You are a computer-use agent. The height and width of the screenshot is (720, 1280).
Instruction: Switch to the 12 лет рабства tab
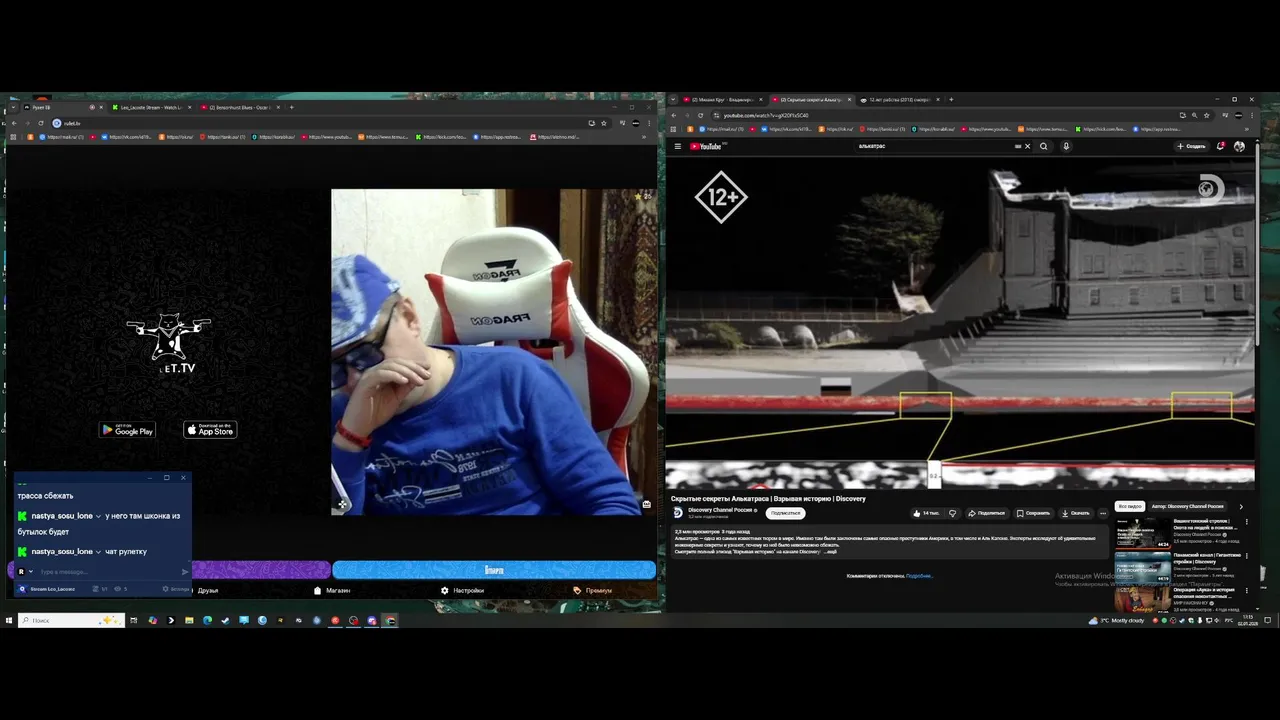899,99
